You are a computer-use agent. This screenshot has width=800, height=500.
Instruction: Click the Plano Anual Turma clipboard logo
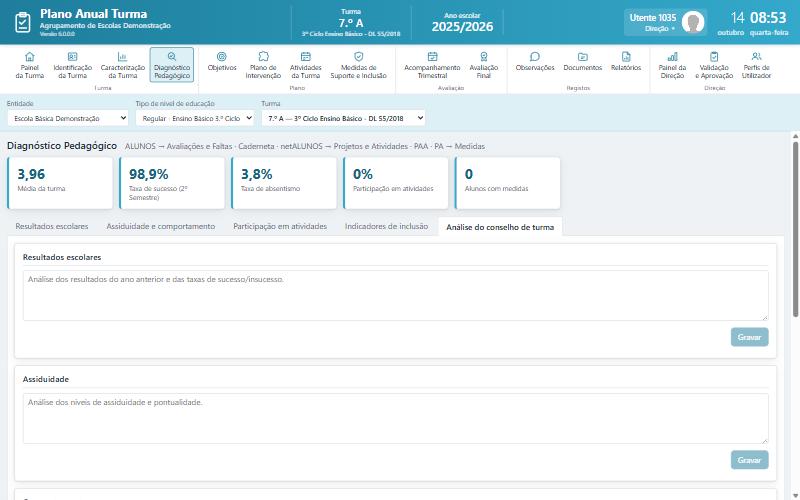[23, 22]
